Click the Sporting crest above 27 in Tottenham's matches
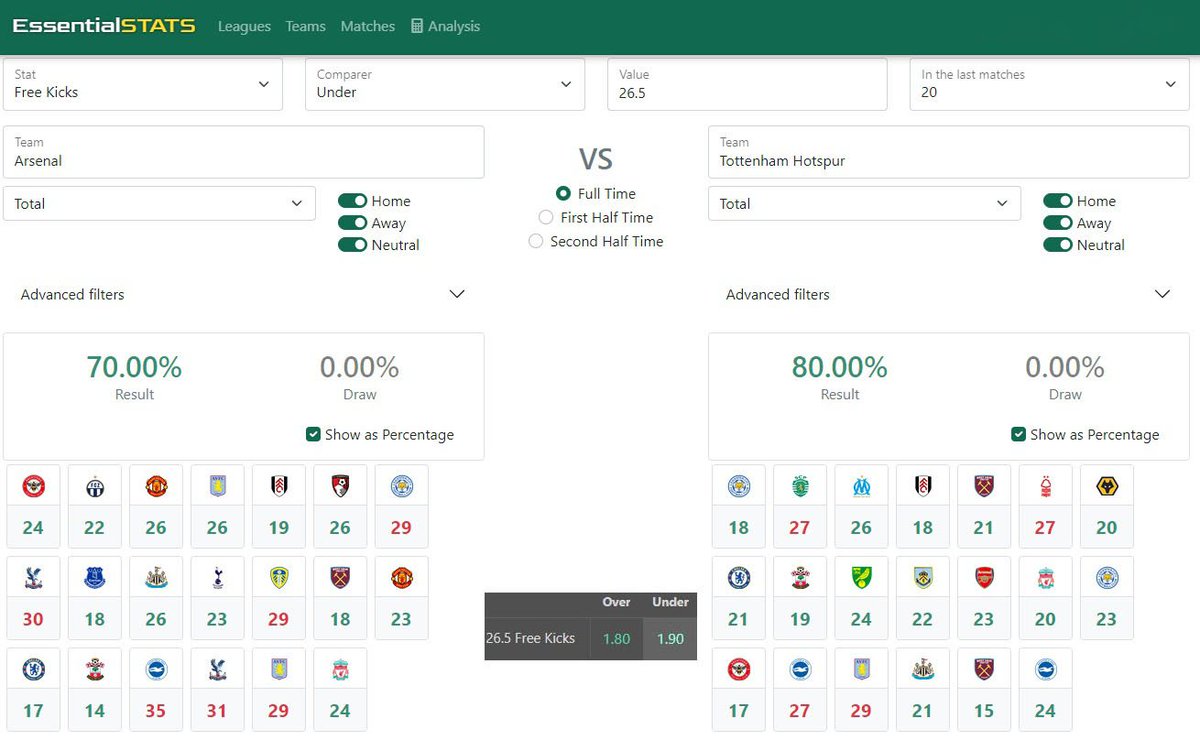This screenshot has height=740, width=1200. click(x=800, y=487)
